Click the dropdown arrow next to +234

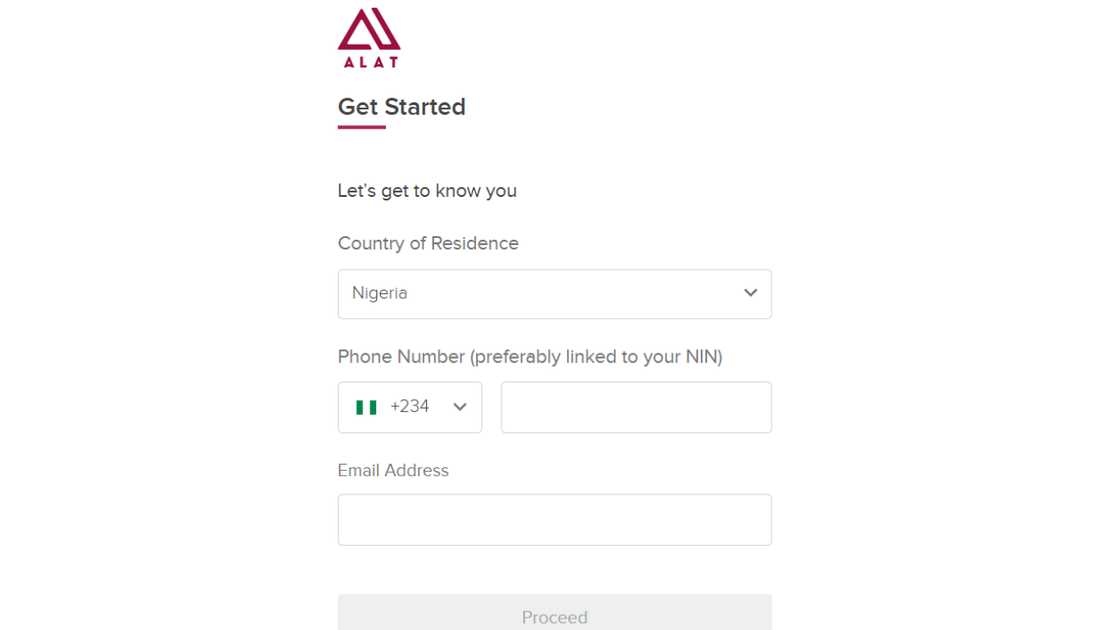click(459, 407)
